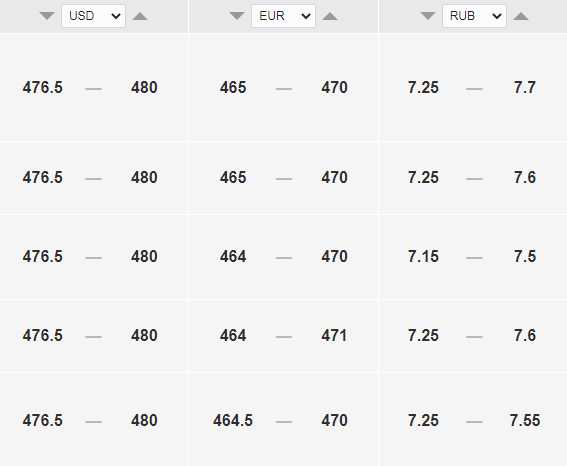567x466 pixels.
Task: Sort RUB column ascending with up arrow
Action: coord(521,16)
